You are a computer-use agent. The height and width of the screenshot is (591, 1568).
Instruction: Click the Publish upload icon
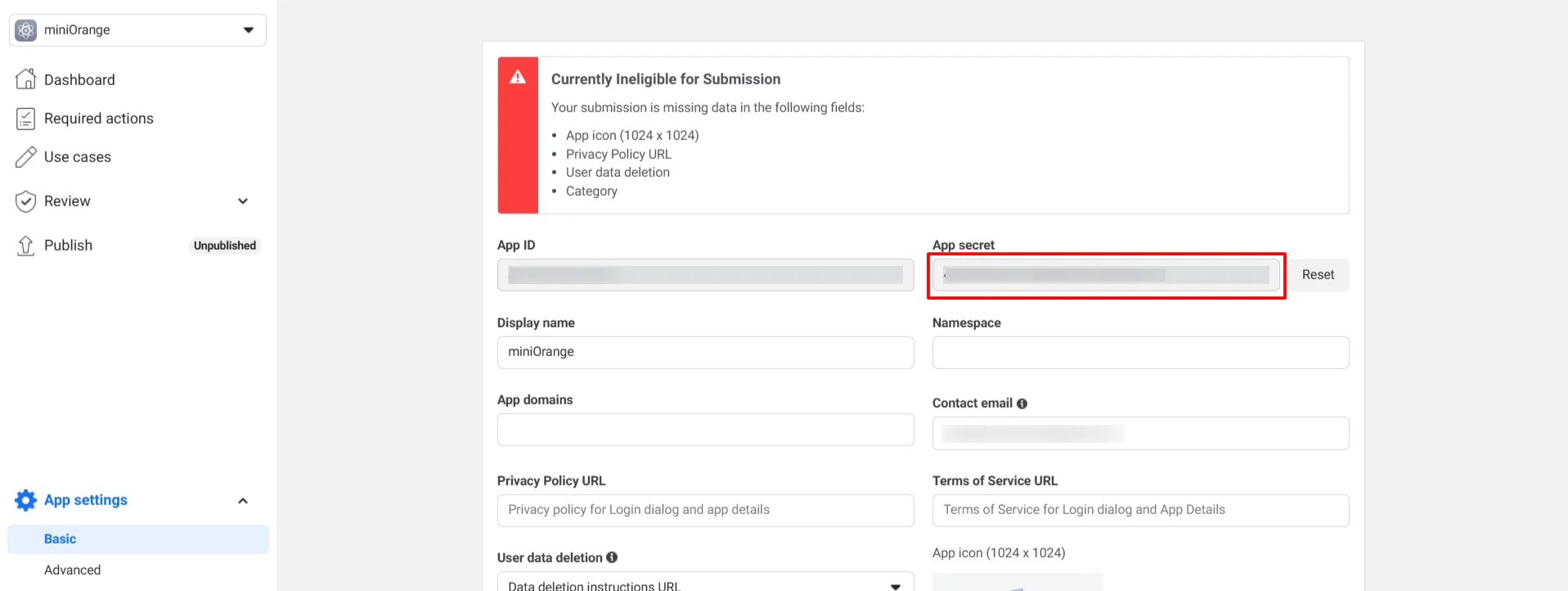coord(26,246)
